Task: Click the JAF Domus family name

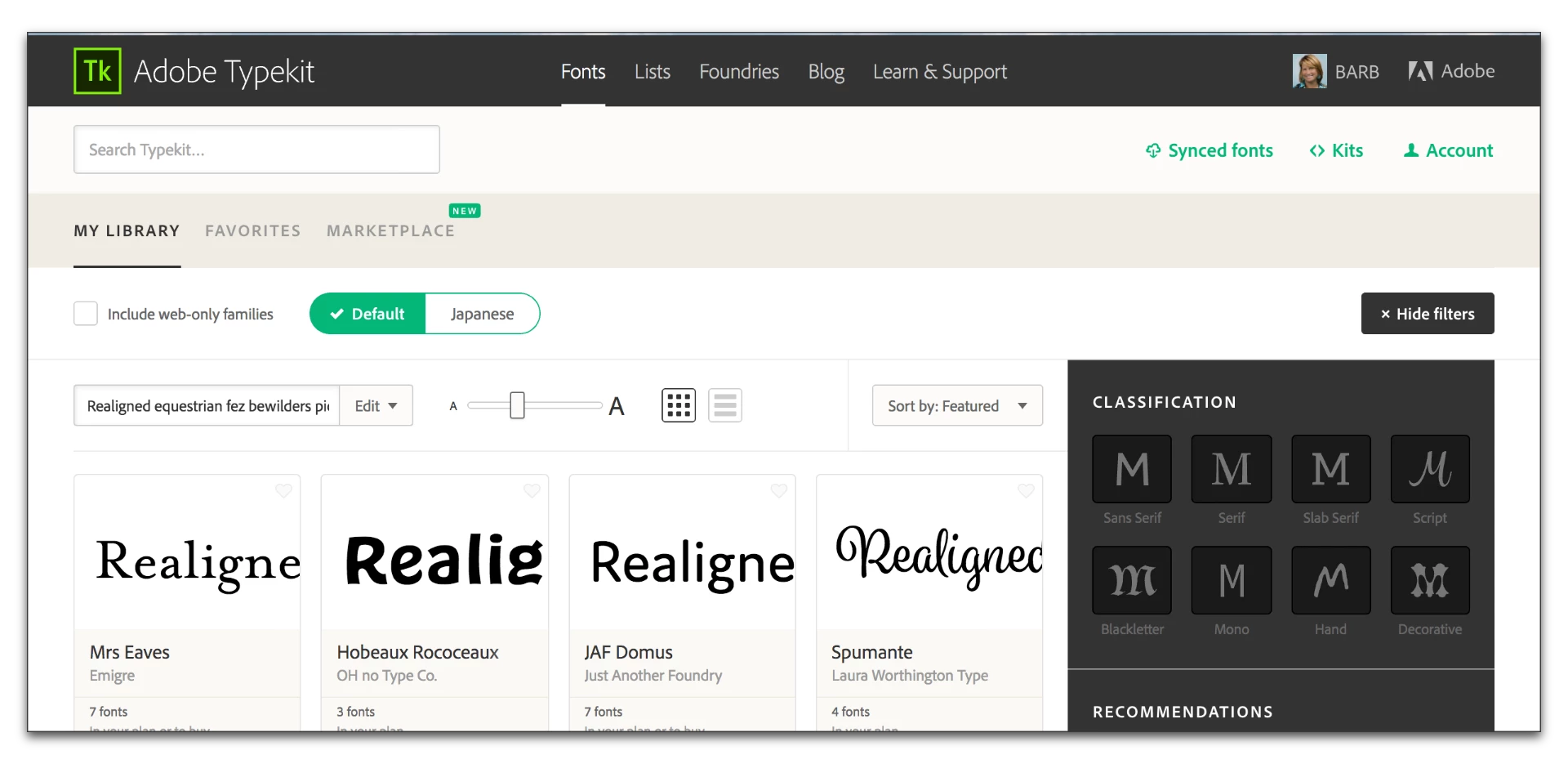Action: click(628, 652)
